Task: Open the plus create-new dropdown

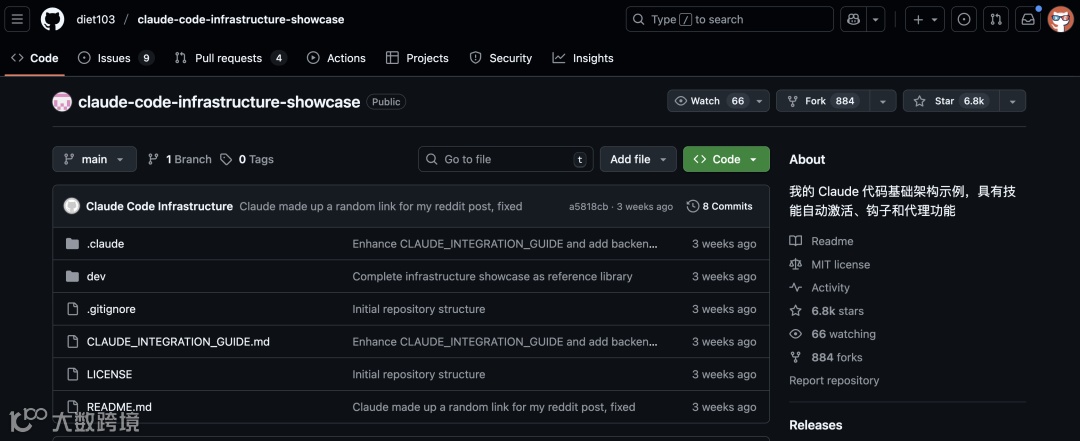Action: (925, 19)
